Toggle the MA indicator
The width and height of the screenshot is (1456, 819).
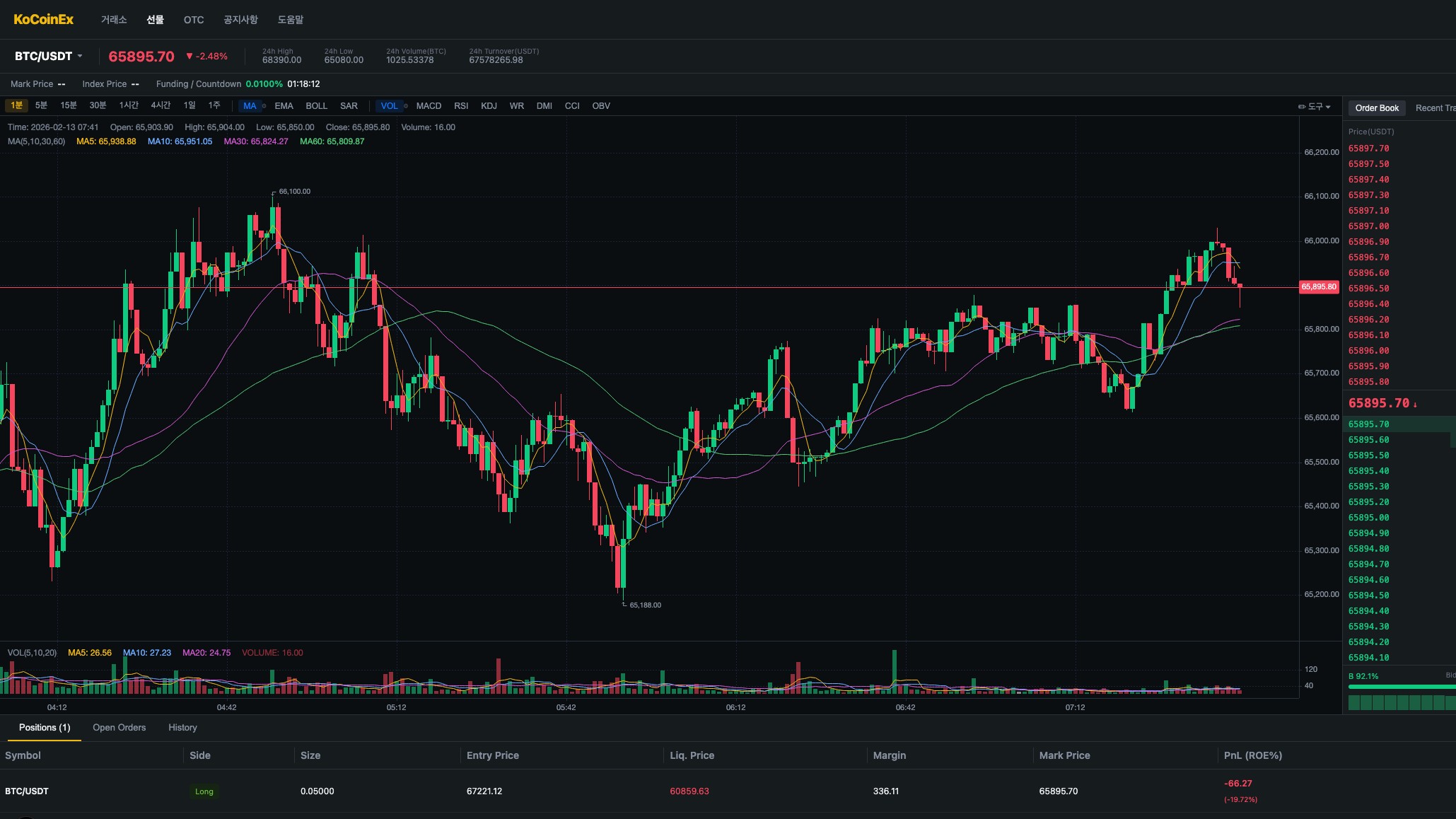pos(250,106)
